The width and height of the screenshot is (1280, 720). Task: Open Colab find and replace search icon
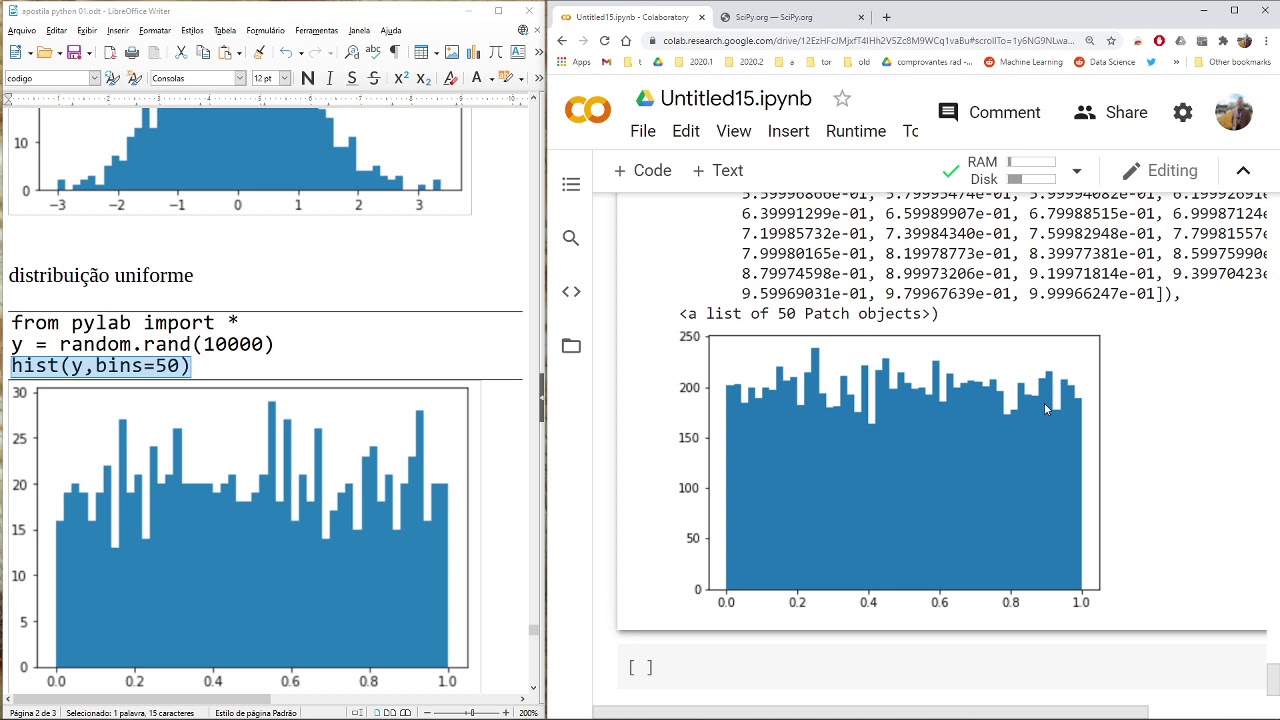click(x=571, y=238)
